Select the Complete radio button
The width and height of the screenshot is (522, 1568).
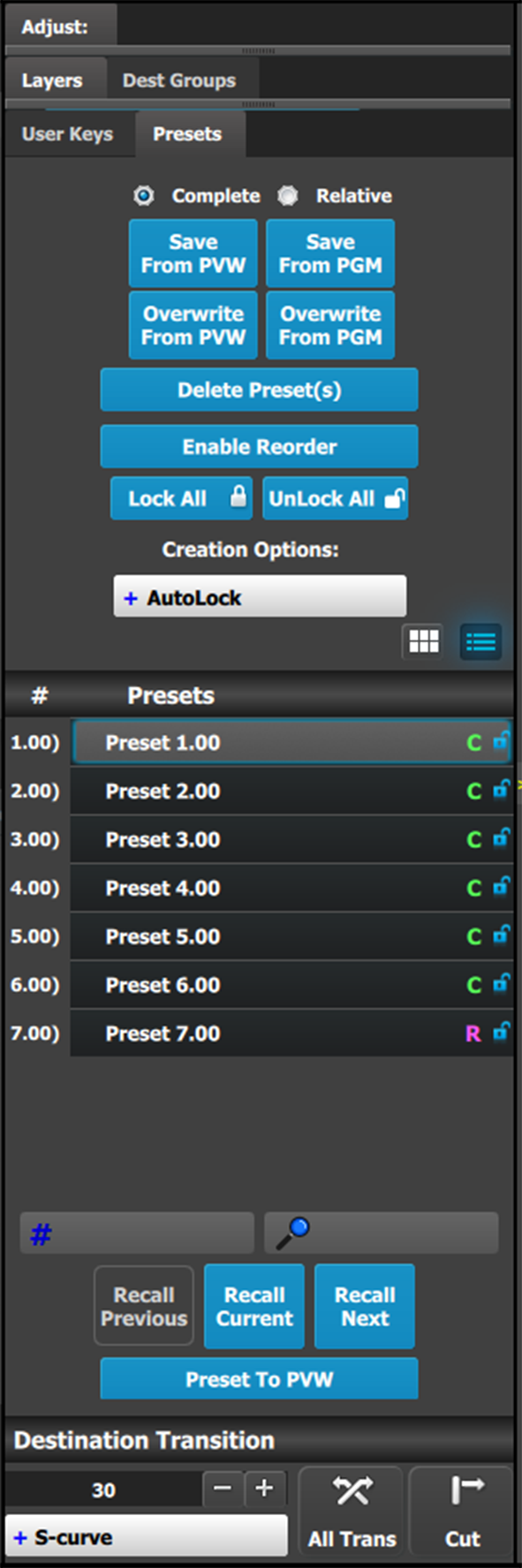(x=144, y=196)
